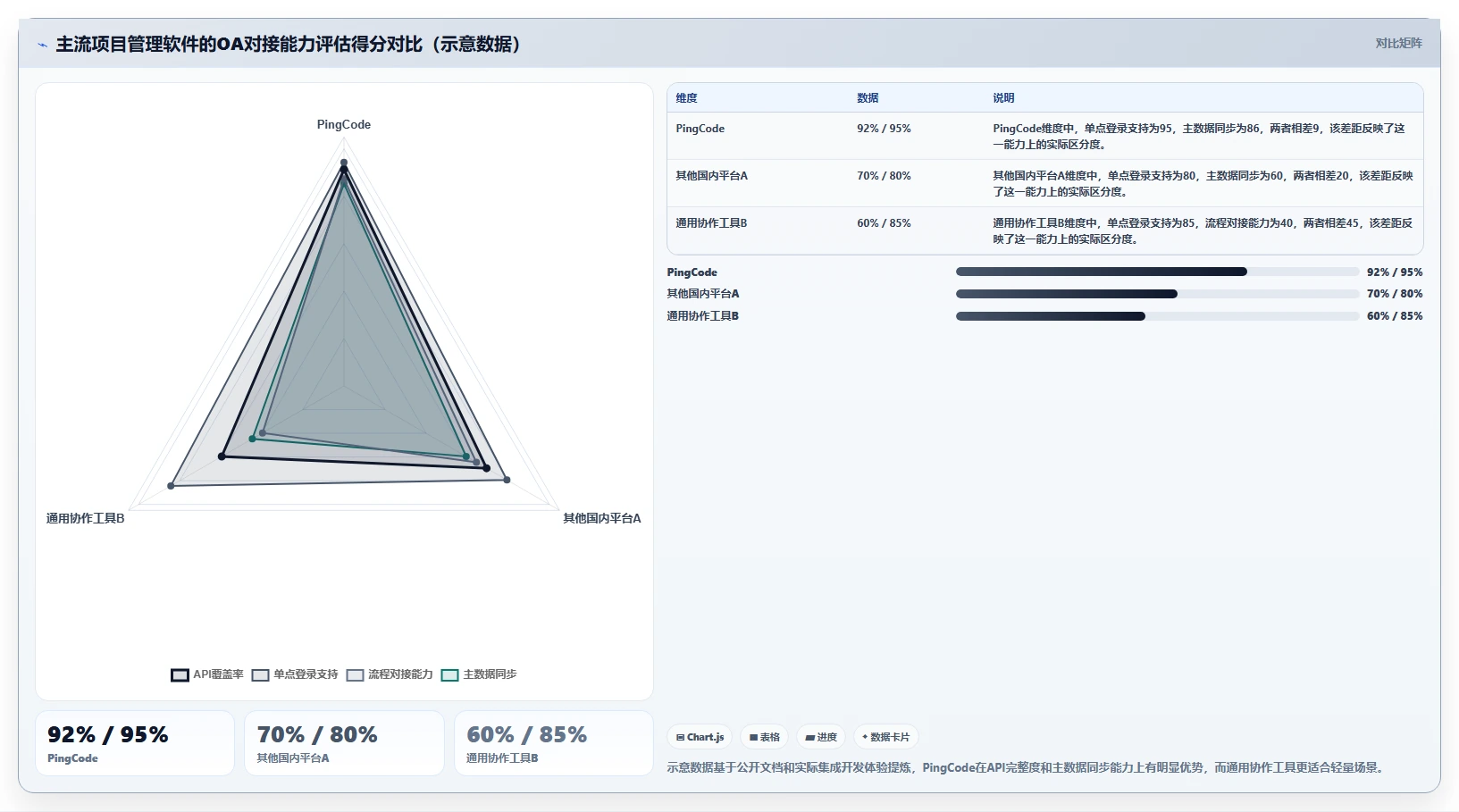The width and height of the screenshot is (1459, 812).
Task: Click the PingCode progress bar
Action: [1157, 272]
